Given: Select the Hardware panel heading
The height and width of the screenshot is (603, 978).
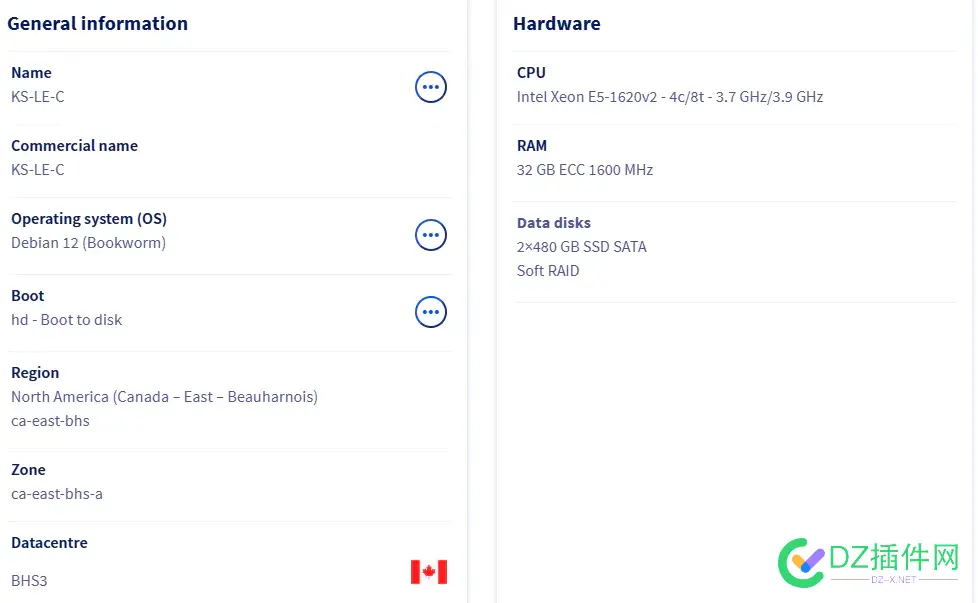Looking at the screenshot, I should click(557, 23).
